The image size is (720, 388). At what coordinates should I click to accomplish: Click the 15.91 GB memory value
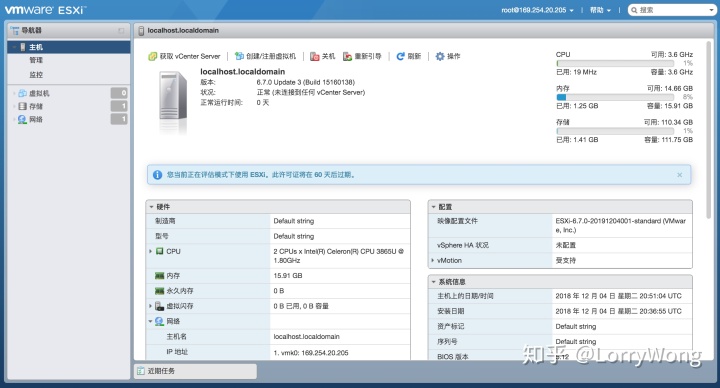288,276
